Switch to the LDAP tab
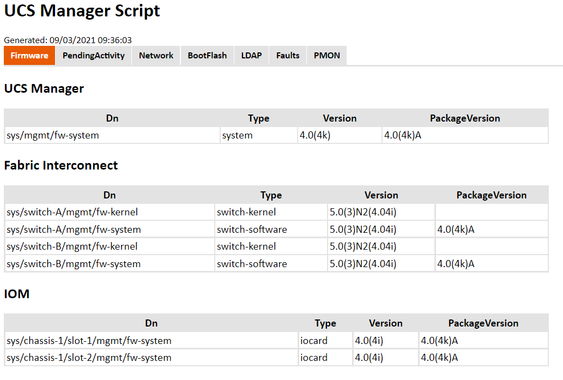The width and height of the screenshot is (563, 380). [251, 56]
